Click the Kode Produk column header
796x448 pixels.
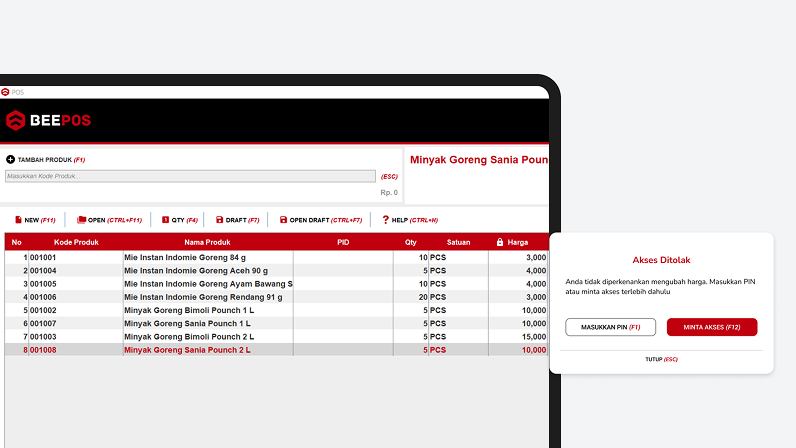pos(76,242)
